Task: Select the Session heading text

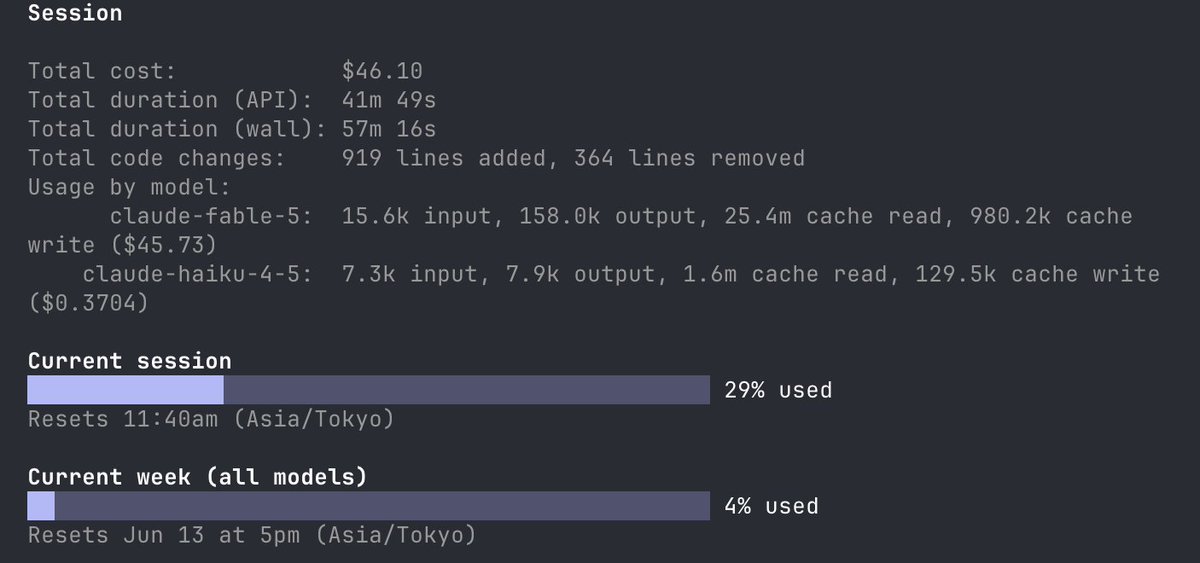Action: (x=75, y=13)
